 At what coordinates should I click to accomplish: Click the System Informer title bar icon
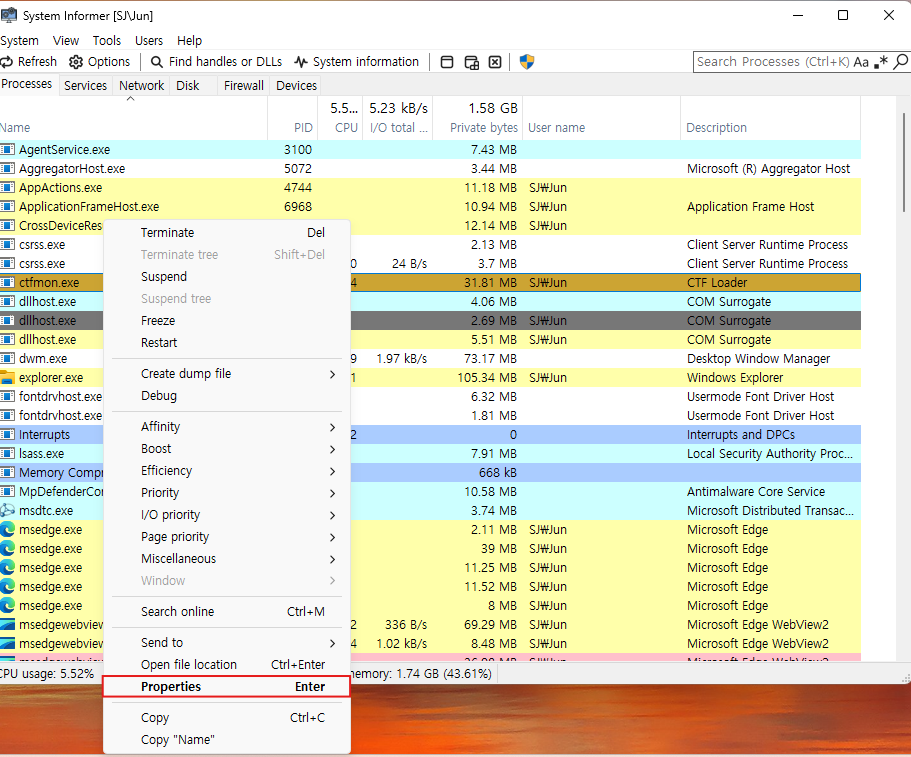pyautogui.click(x=8, y=15)
